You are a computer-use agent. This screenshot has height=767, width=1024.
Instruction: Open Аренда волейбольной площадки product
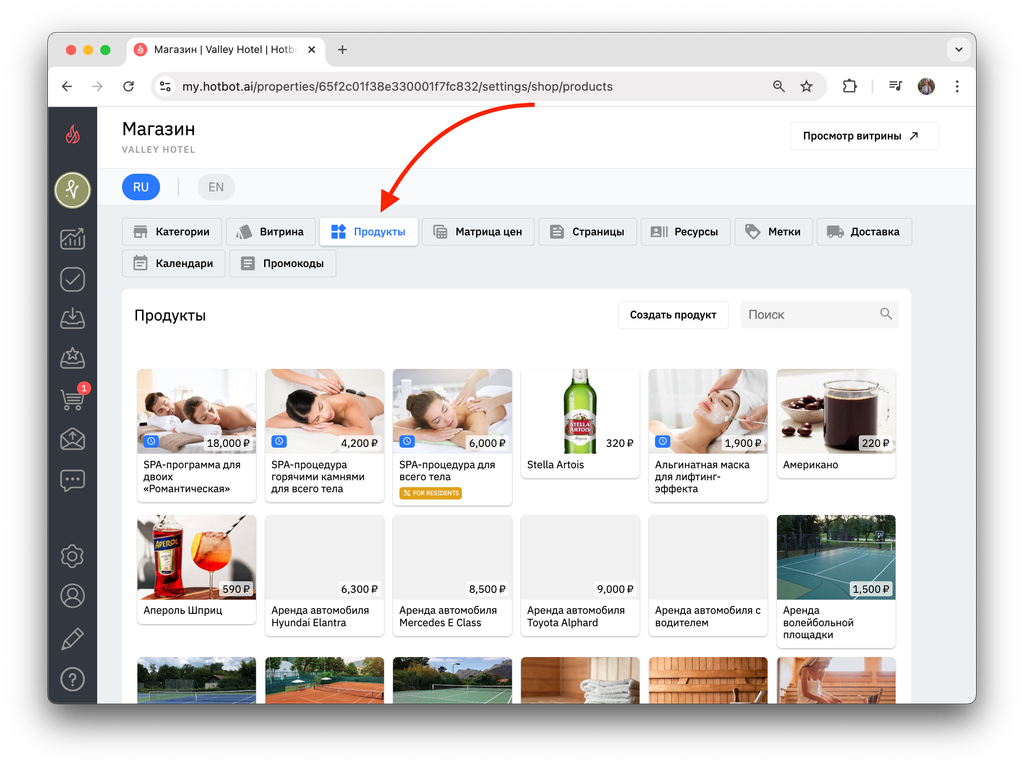coord(836,581)
